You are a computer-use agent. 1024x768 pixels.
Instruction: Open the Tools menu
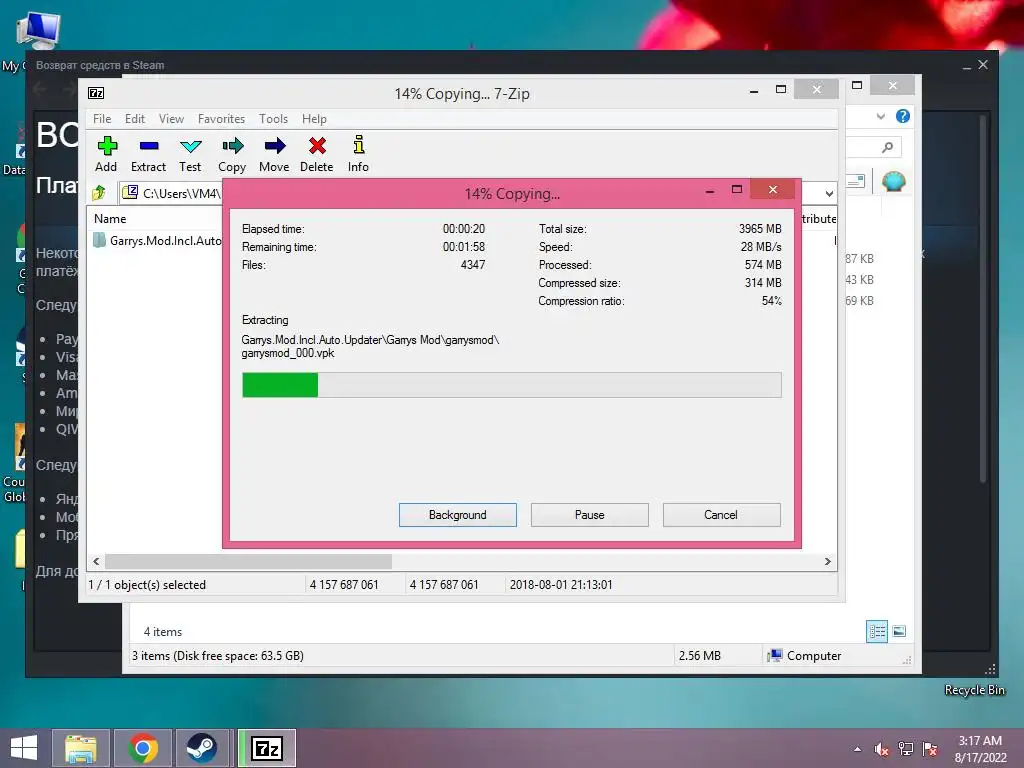(x=274, y=119)
